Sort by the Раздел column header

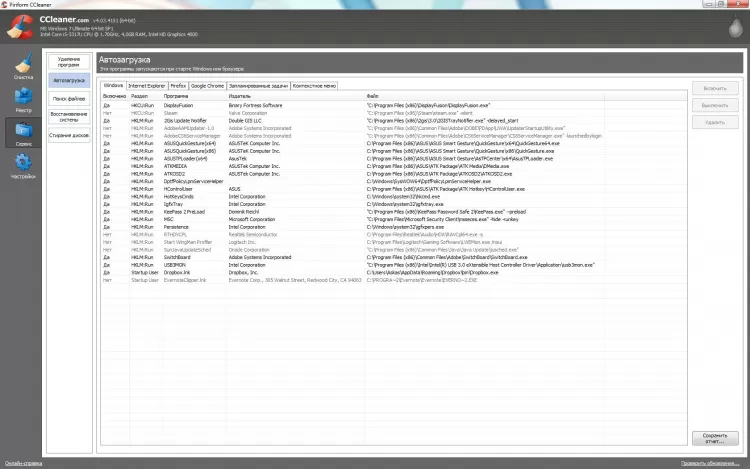145,96
